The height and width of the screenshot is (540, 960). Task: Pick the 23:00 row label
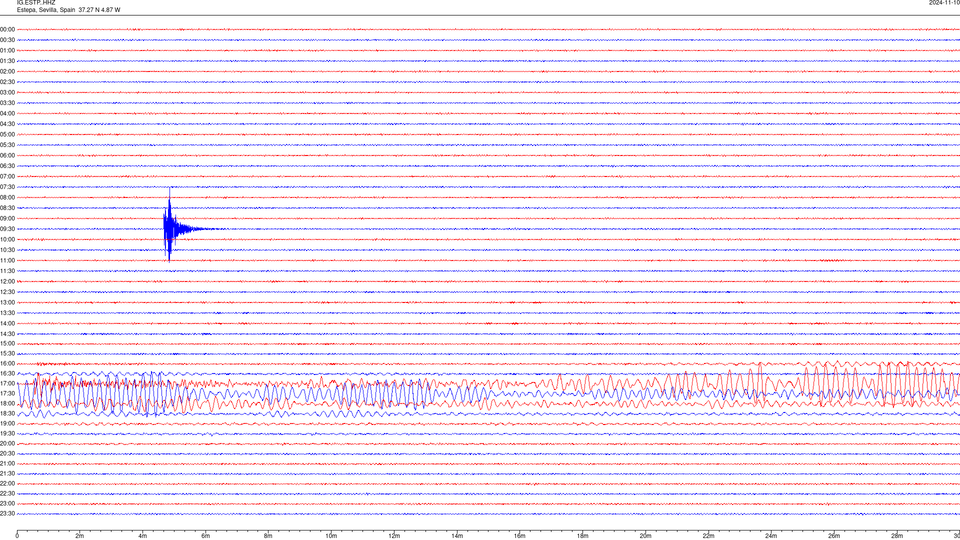click(7, 504)
